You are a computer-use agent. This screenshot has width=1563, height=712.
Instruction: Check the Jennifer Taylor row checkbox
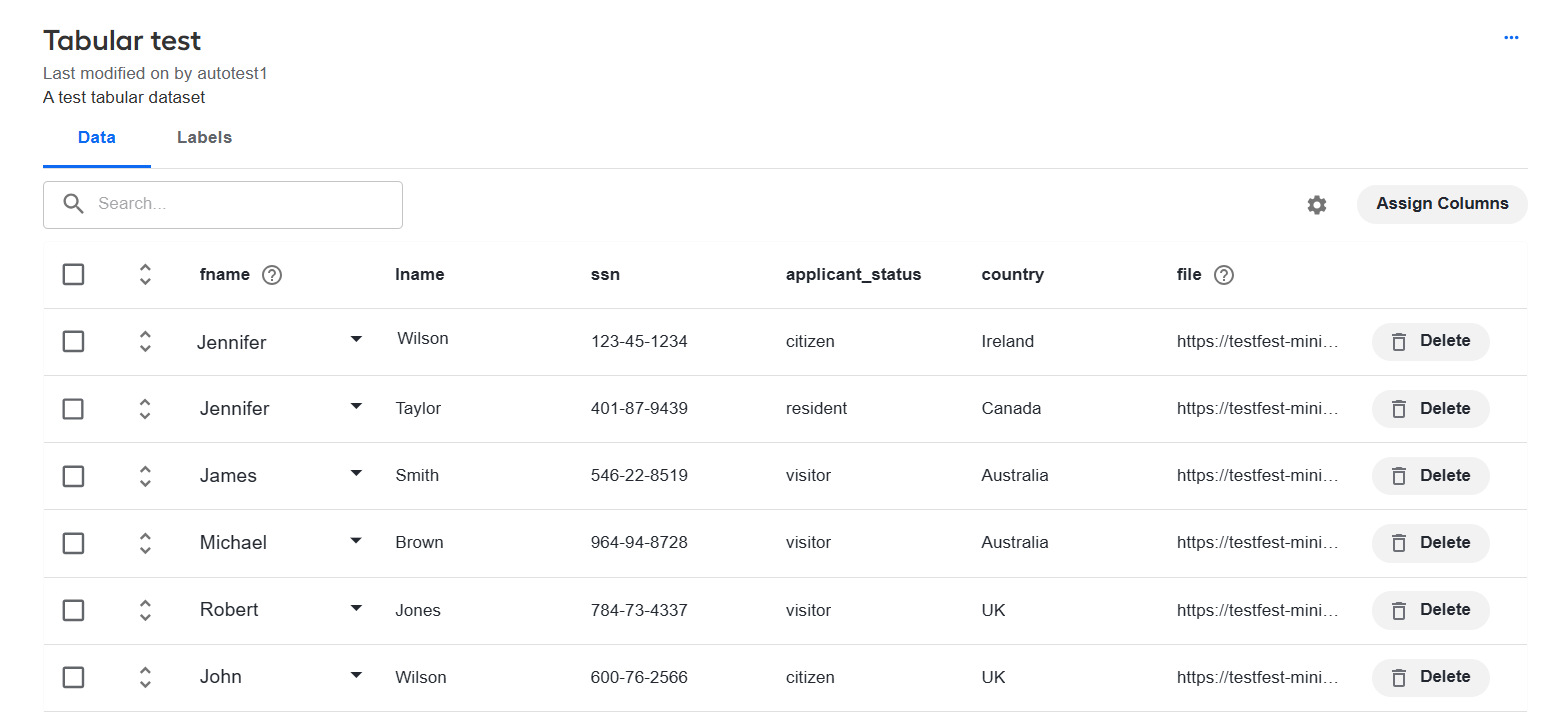(x=73, y=408)
